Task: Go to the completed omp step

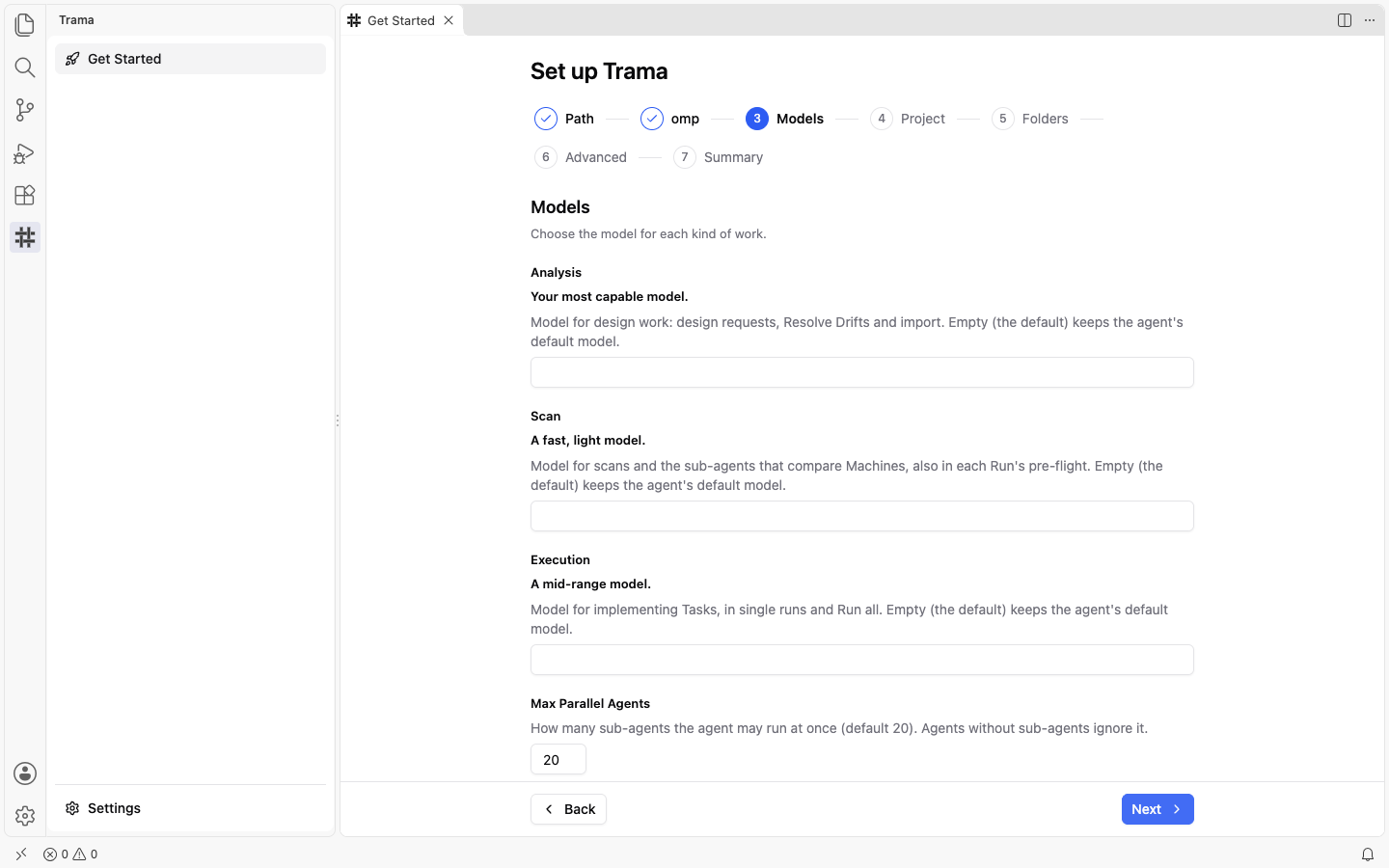Action: click(670, 119)
